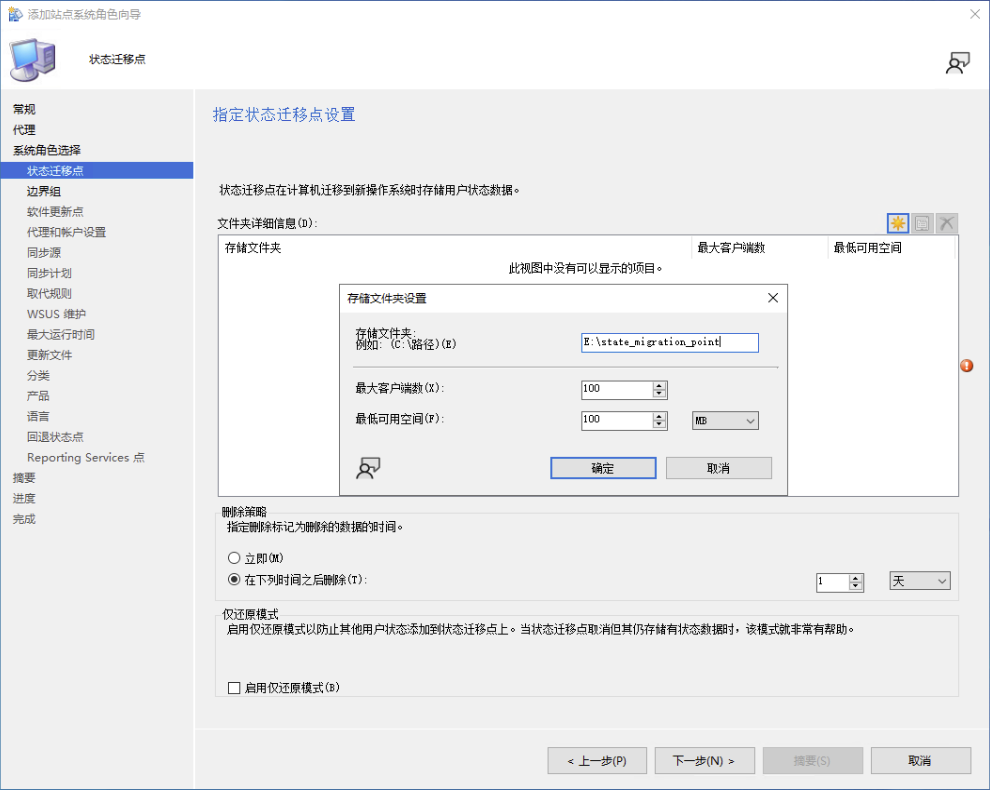
Task: Click 取消 in storage folder dialog
Action: pos(719,469)
